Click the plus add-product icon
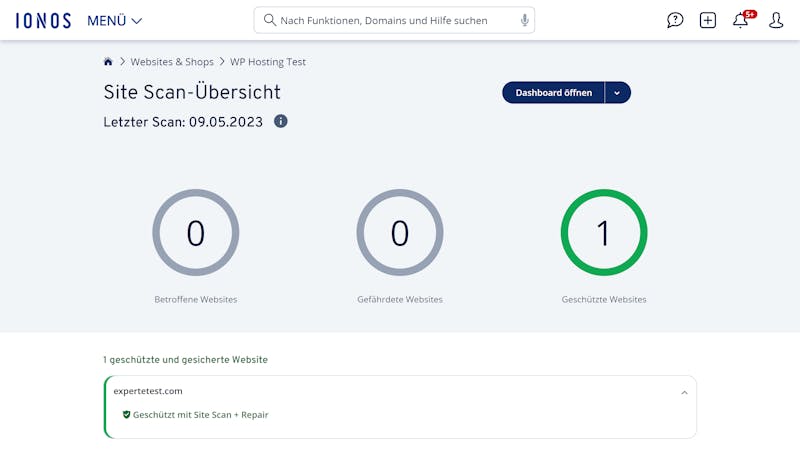 coord(708,20)
